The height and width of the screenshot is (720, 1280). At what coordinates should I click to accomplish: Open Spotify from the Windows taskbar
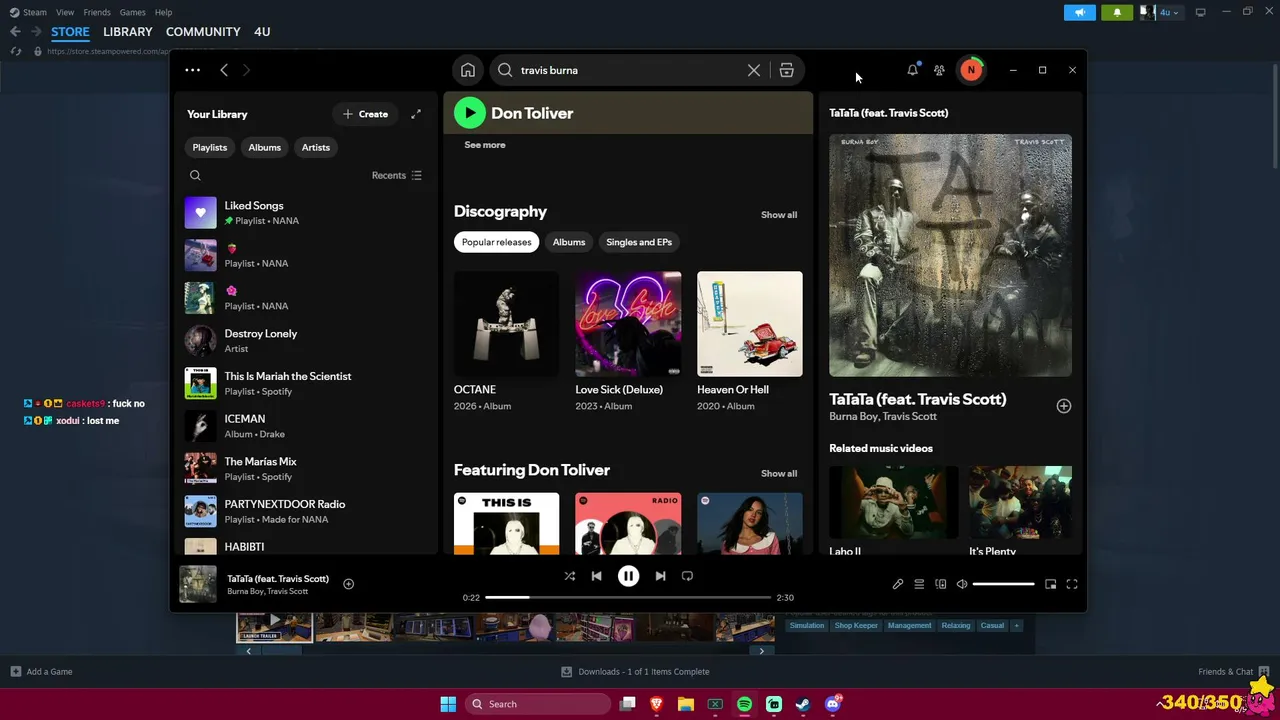(x=744, y=704)
